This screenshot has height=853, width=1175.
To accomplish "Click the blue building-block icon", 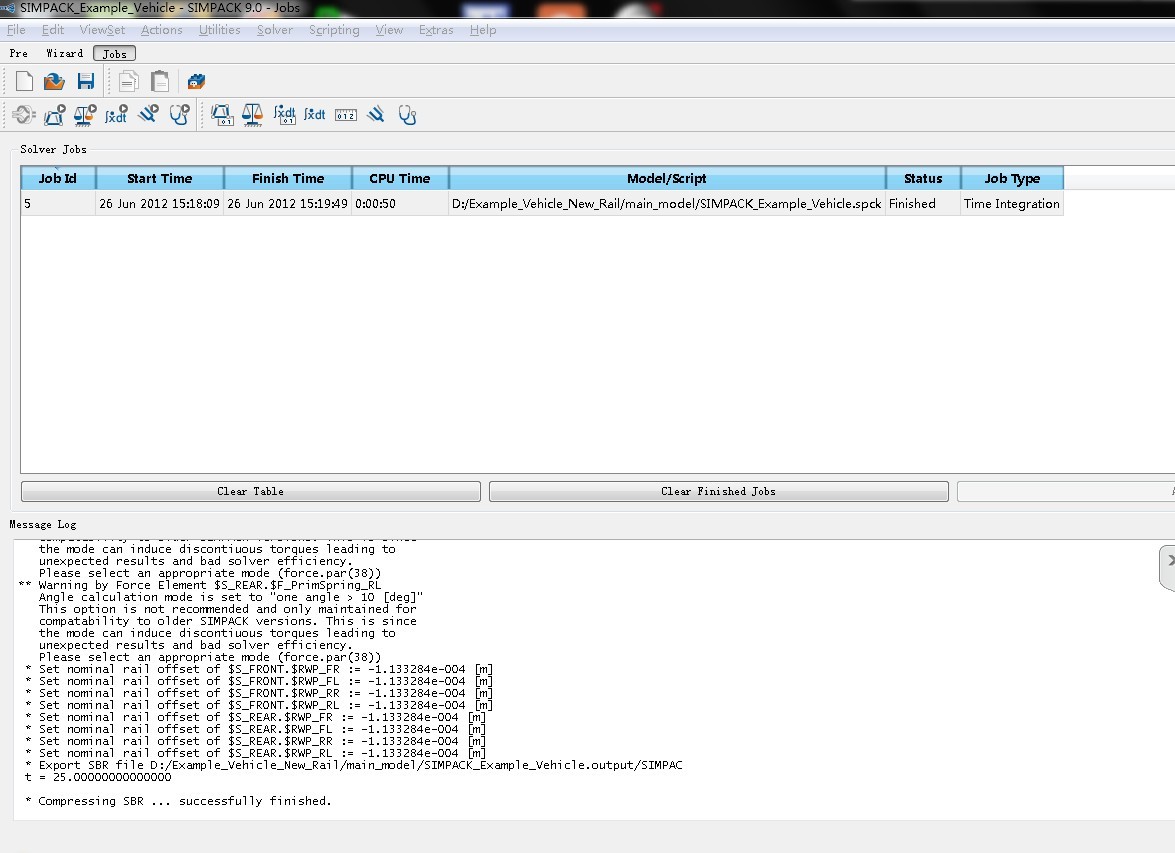I will [x=196, y=81].
